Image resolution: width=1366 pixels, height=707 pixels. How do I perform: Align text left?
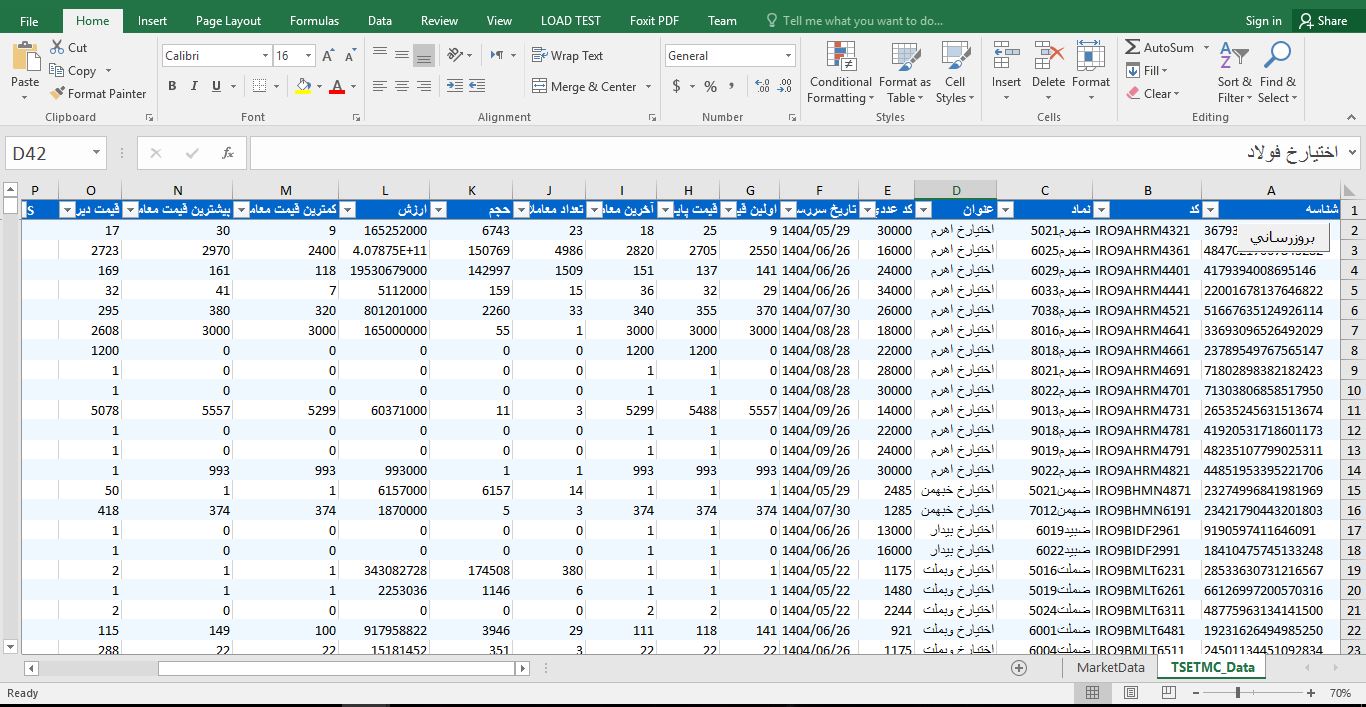pyautogui.click(x=380, y=87)
